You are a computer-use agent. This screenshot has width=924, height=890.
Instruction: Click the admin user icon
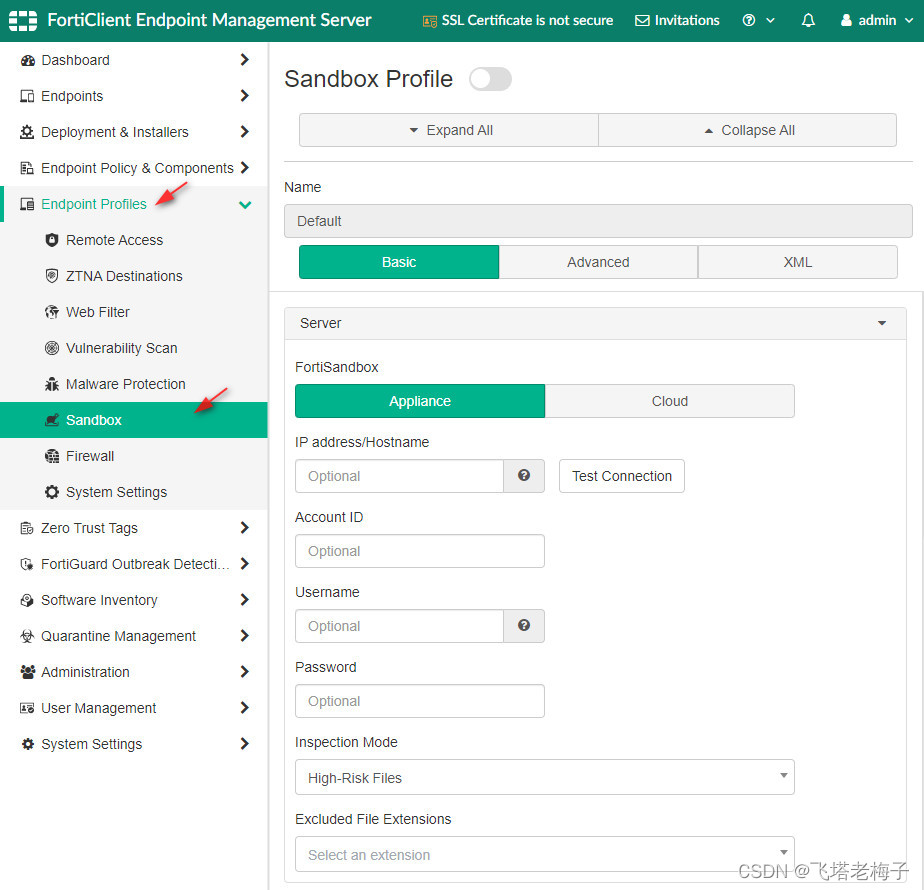click(846, 21)
